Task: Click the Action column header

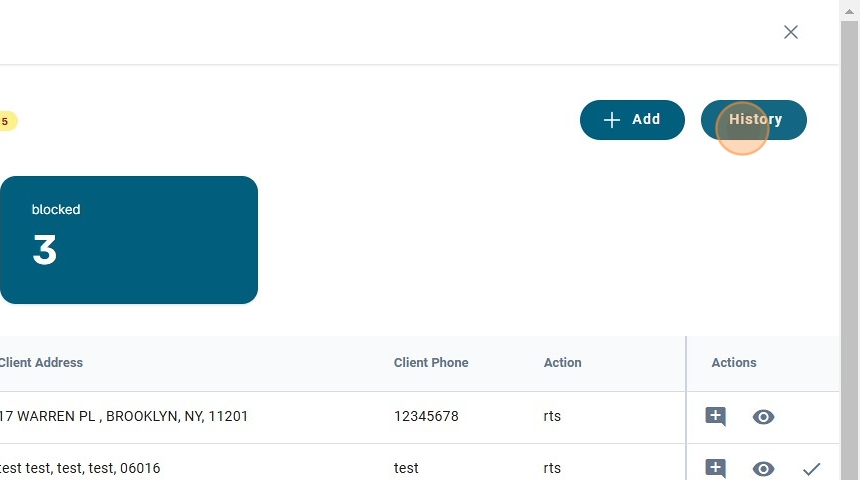Action: point(562,363)
